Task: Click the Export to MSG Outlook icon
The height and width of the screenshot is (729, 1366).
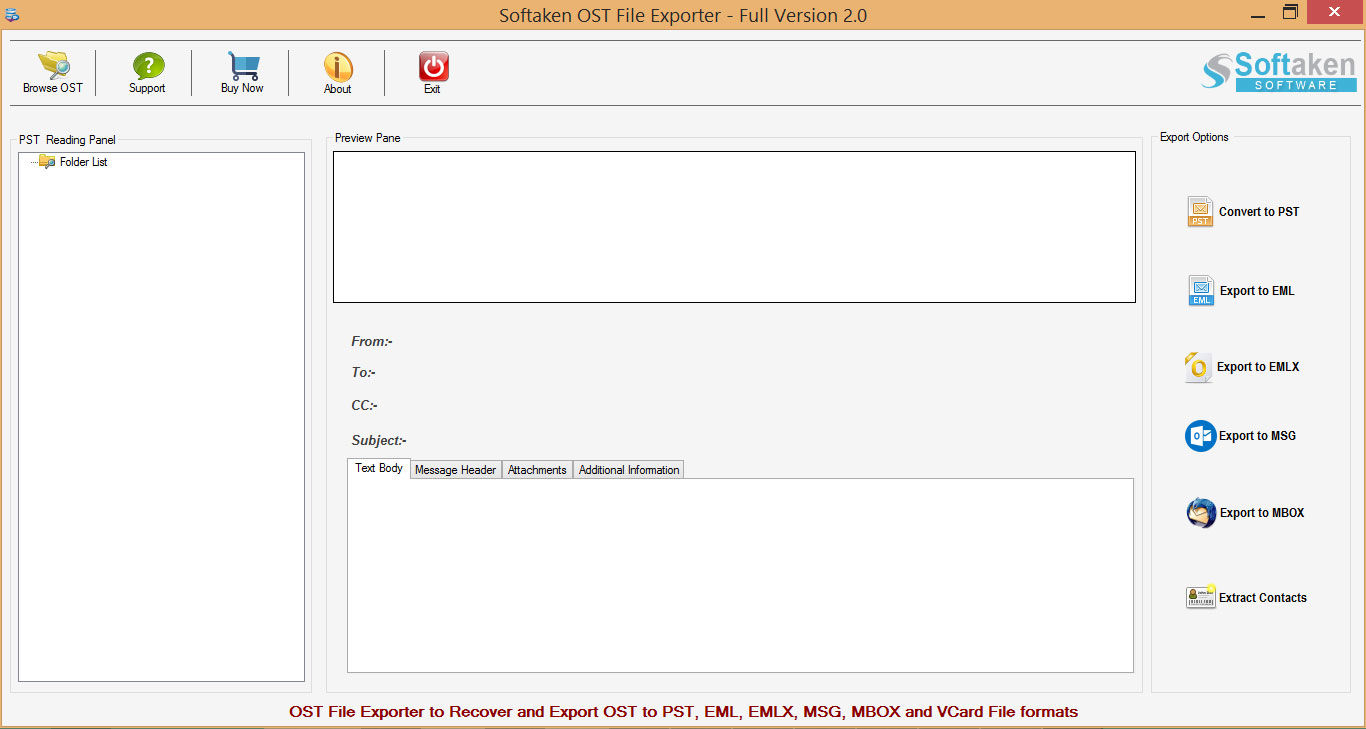Action: (x=1200, y=436)
